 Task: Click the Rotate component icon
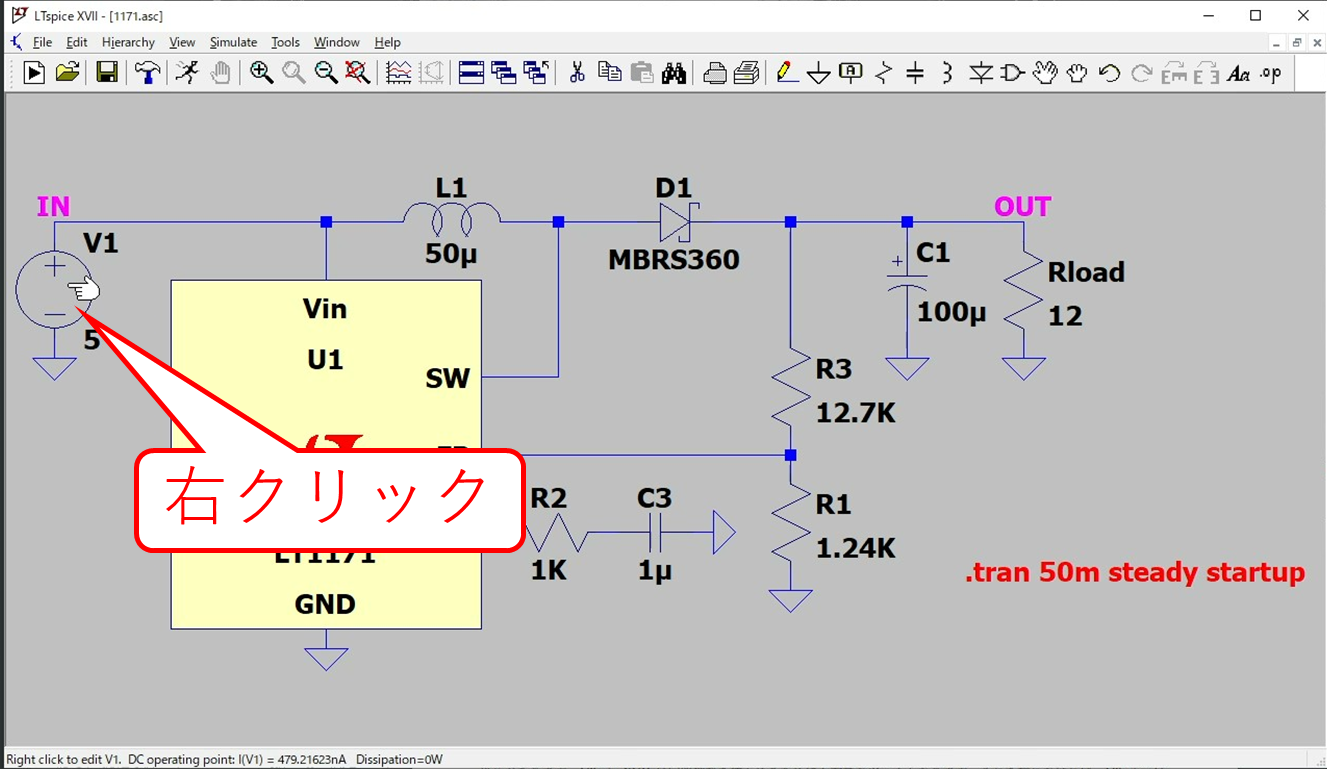click(x=1174, y=72)
